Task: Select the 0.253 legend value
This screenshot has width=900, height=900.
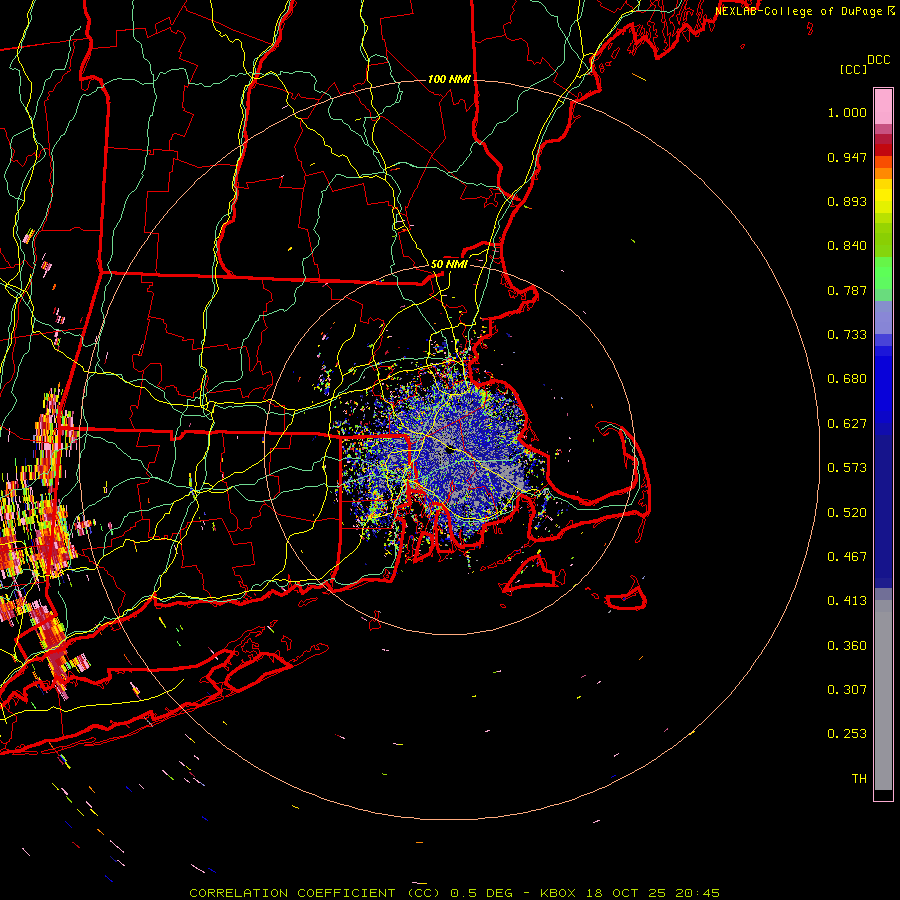Action: point(847,734)
